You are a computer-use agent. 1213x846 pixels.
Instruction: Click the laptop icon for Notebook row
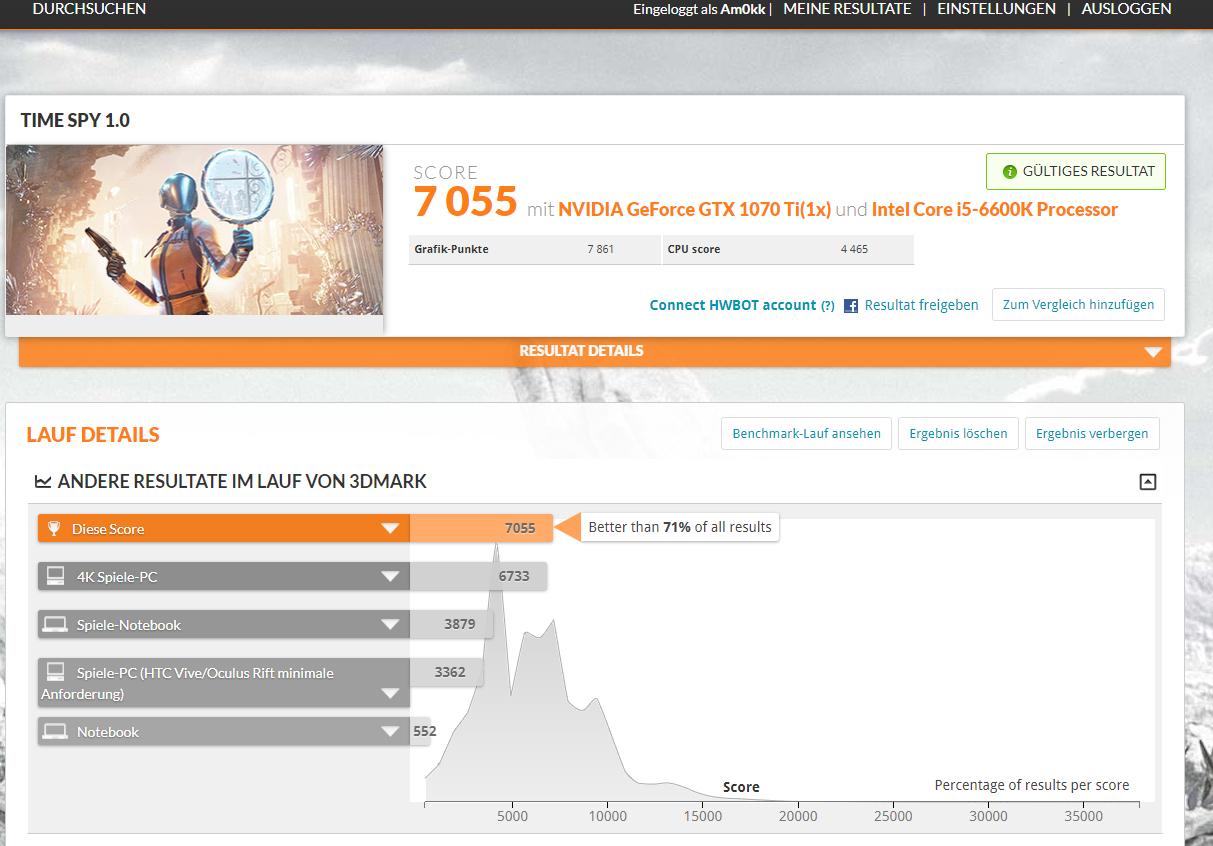tap(55, 731)
